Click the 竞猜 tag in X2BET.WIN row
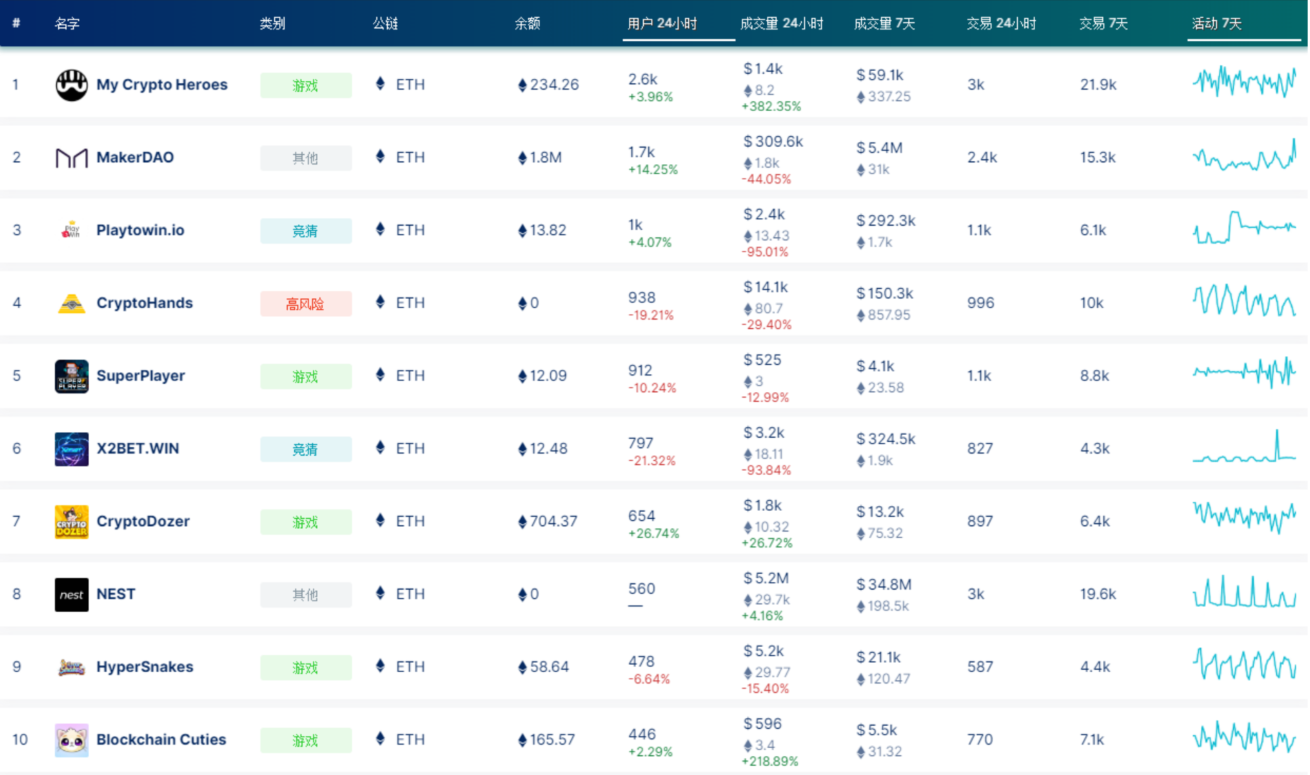 pos(306,449)
